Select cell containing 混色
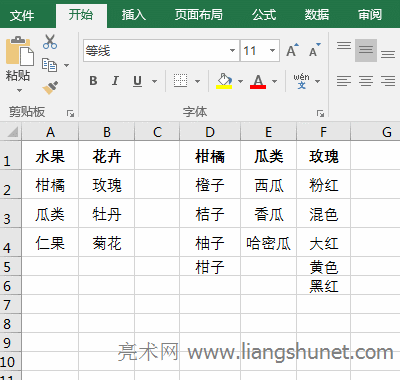 (x=323, y=213)
